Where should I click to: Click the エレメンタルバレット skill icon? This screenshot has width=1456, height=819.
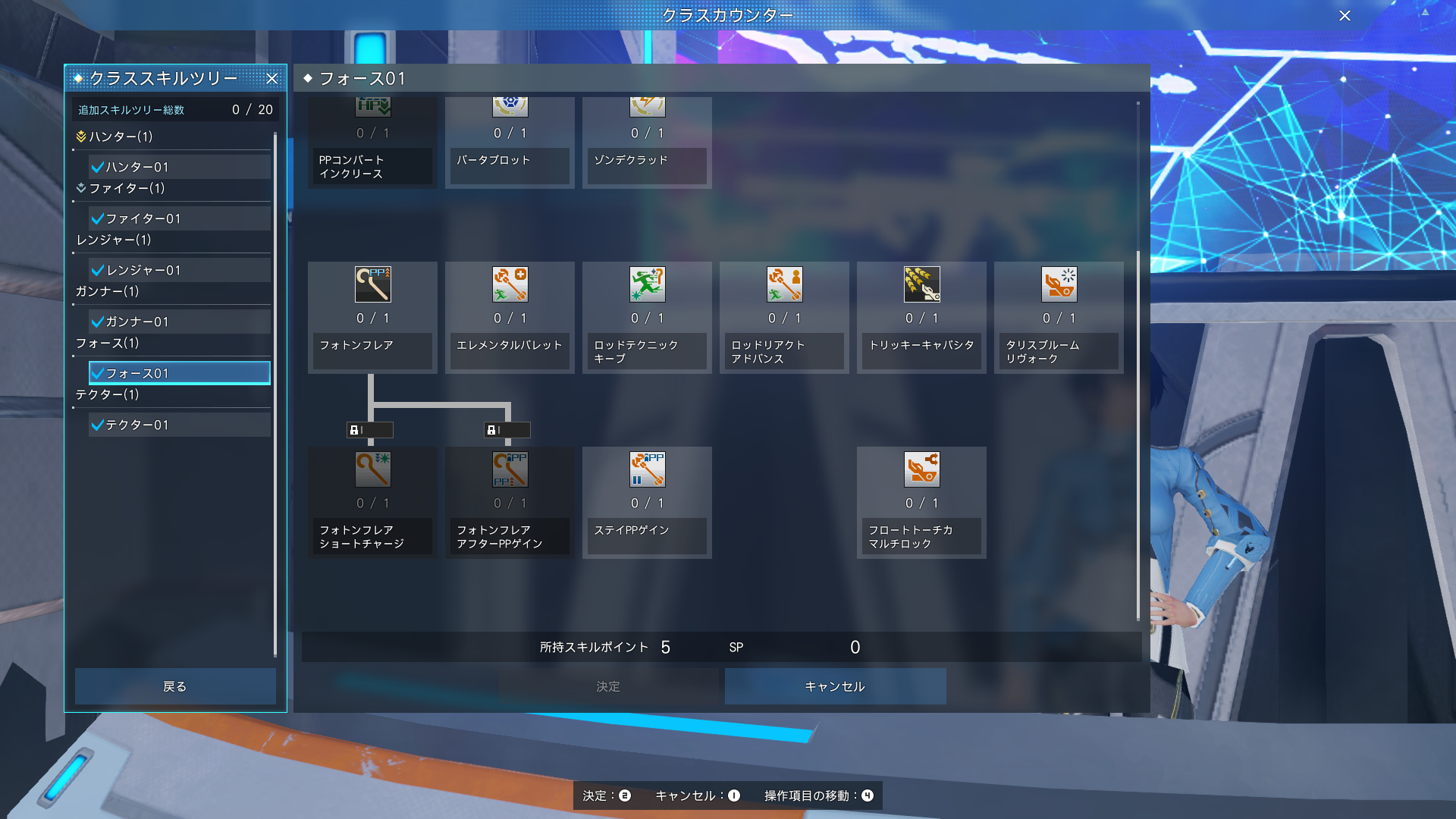tap(510, 284)
